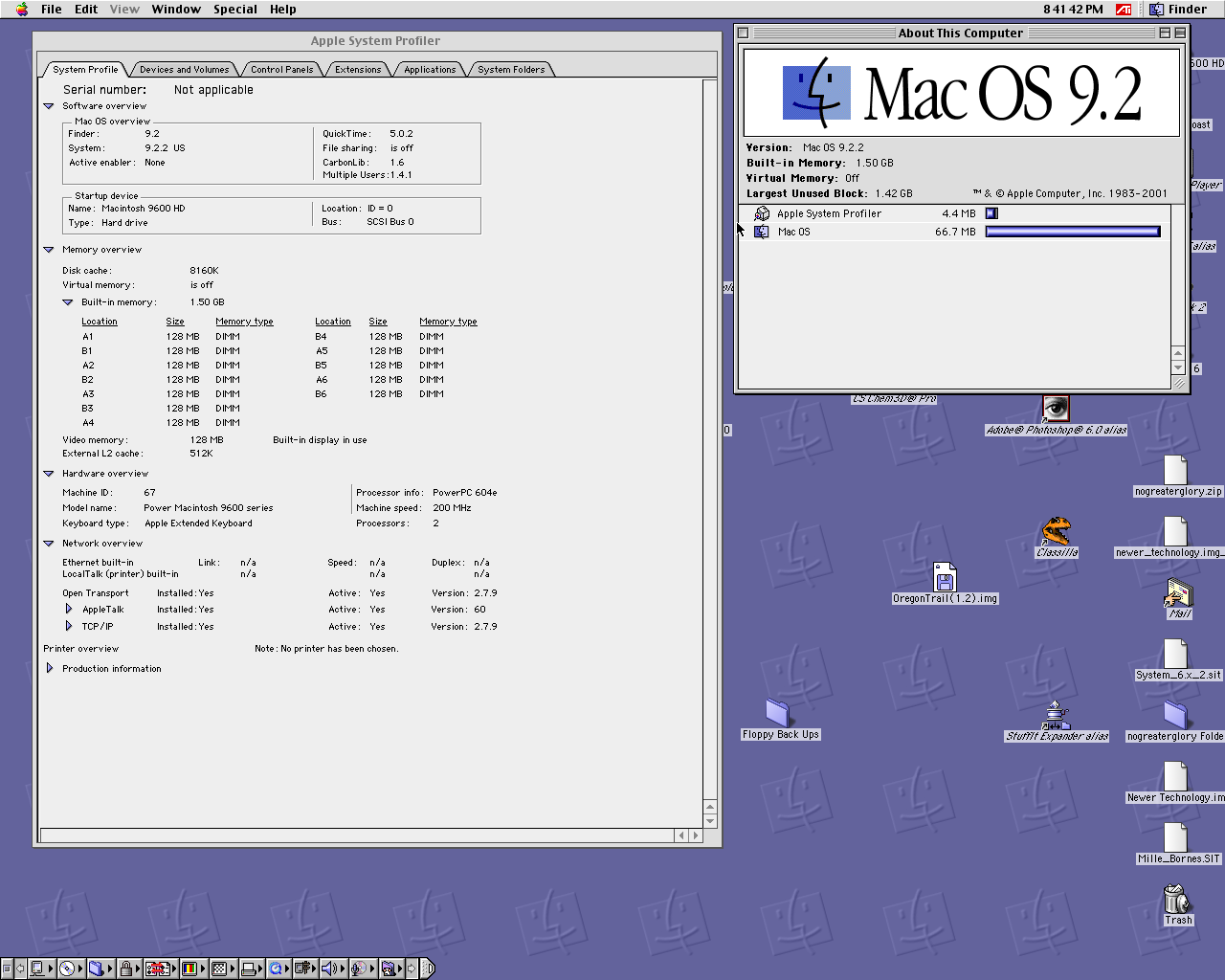Switch to Extensions tab
This screenshot has width=1225, height=980.
pyautogui.click(x=358, y=69)
